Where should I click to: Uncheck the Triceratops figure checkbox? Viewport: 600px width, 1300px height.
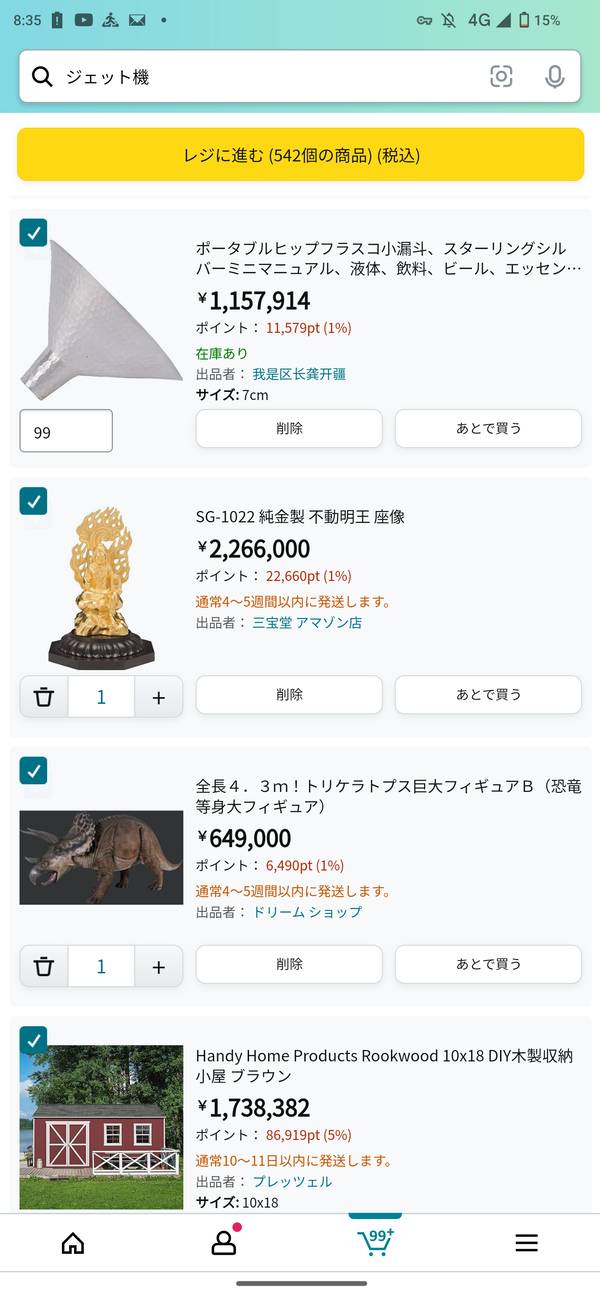tap(34, 771)
